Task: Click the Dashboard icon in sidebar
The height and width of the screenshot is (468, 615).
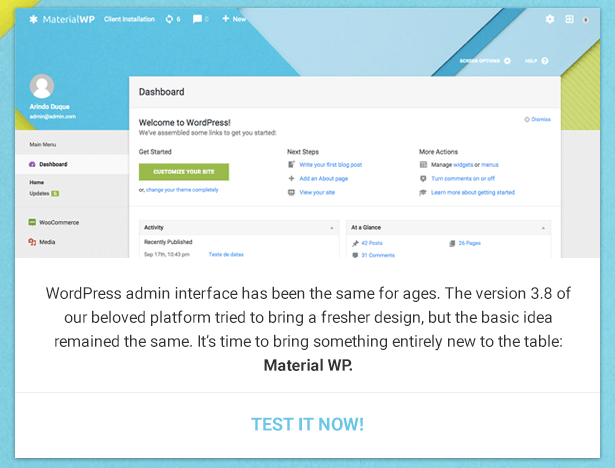Action: click(32, 164)
